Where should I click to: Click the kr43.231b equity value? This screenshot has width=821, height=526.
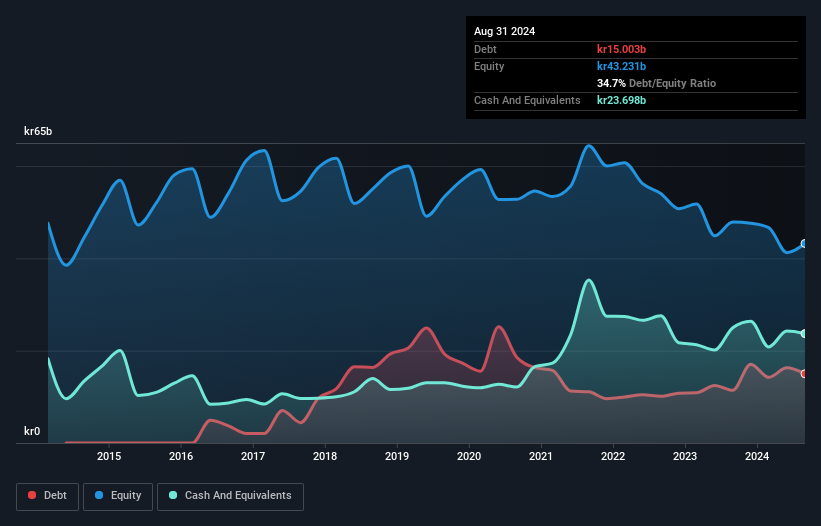click(x=622, y=66)
